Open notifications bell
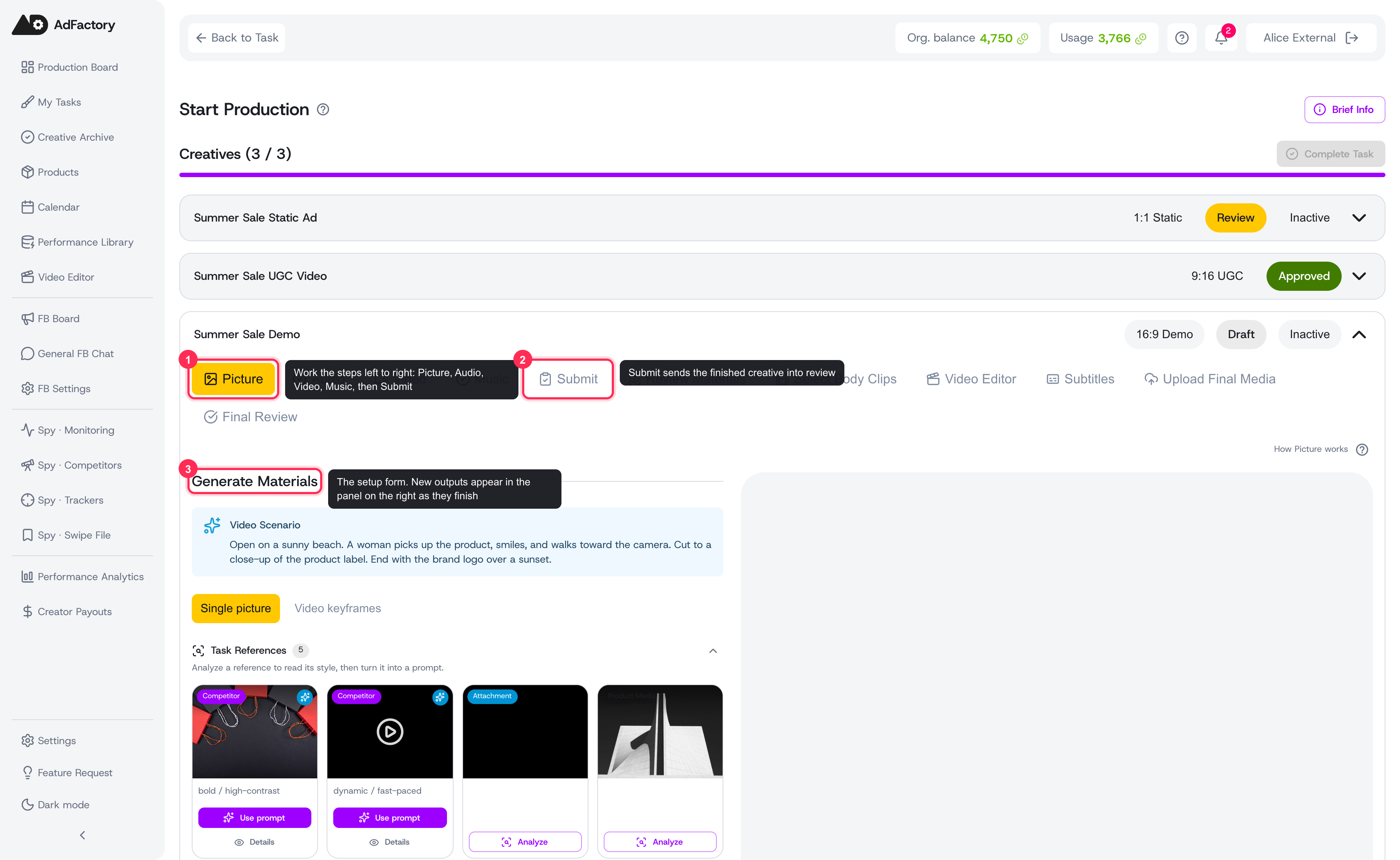Screen dimensions: 1400x860 [x=1221, y=38]
